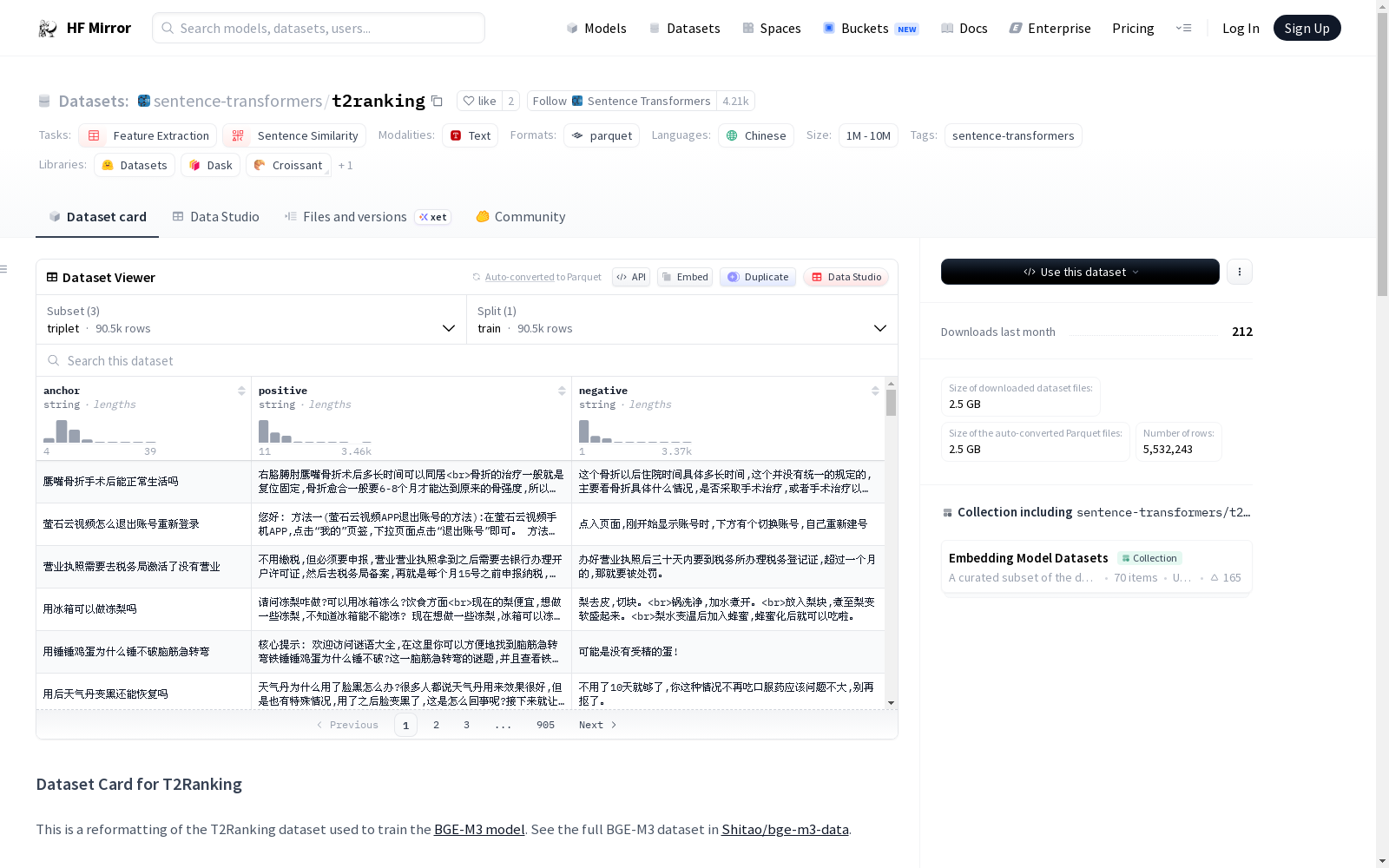Sort the anchor column using its sort arrows
The image size is (1389, 868).
(x=241, y=391)
